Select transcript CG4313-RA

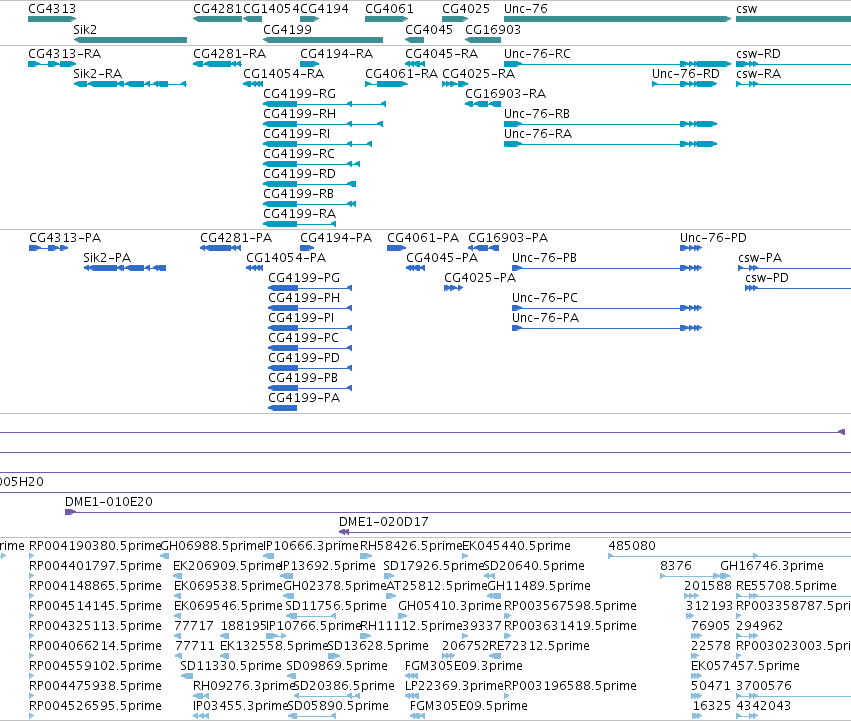point(52,64)
